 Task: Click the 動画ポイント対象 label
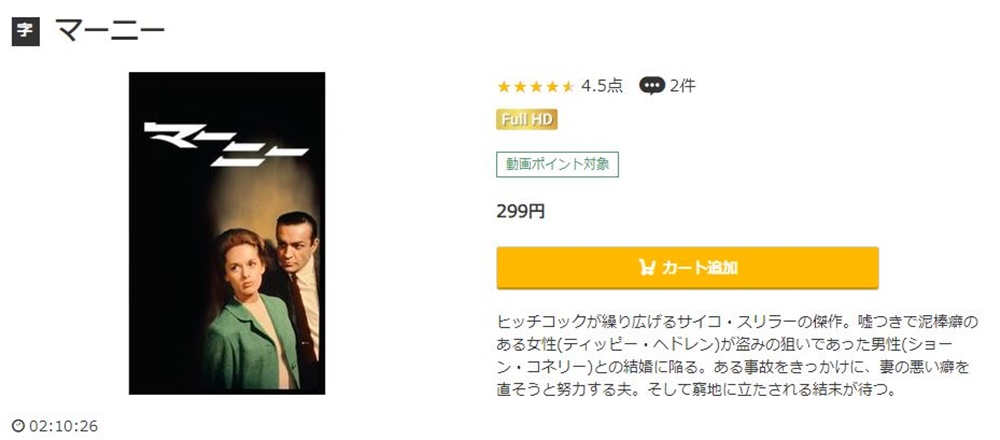coord(557,164)
